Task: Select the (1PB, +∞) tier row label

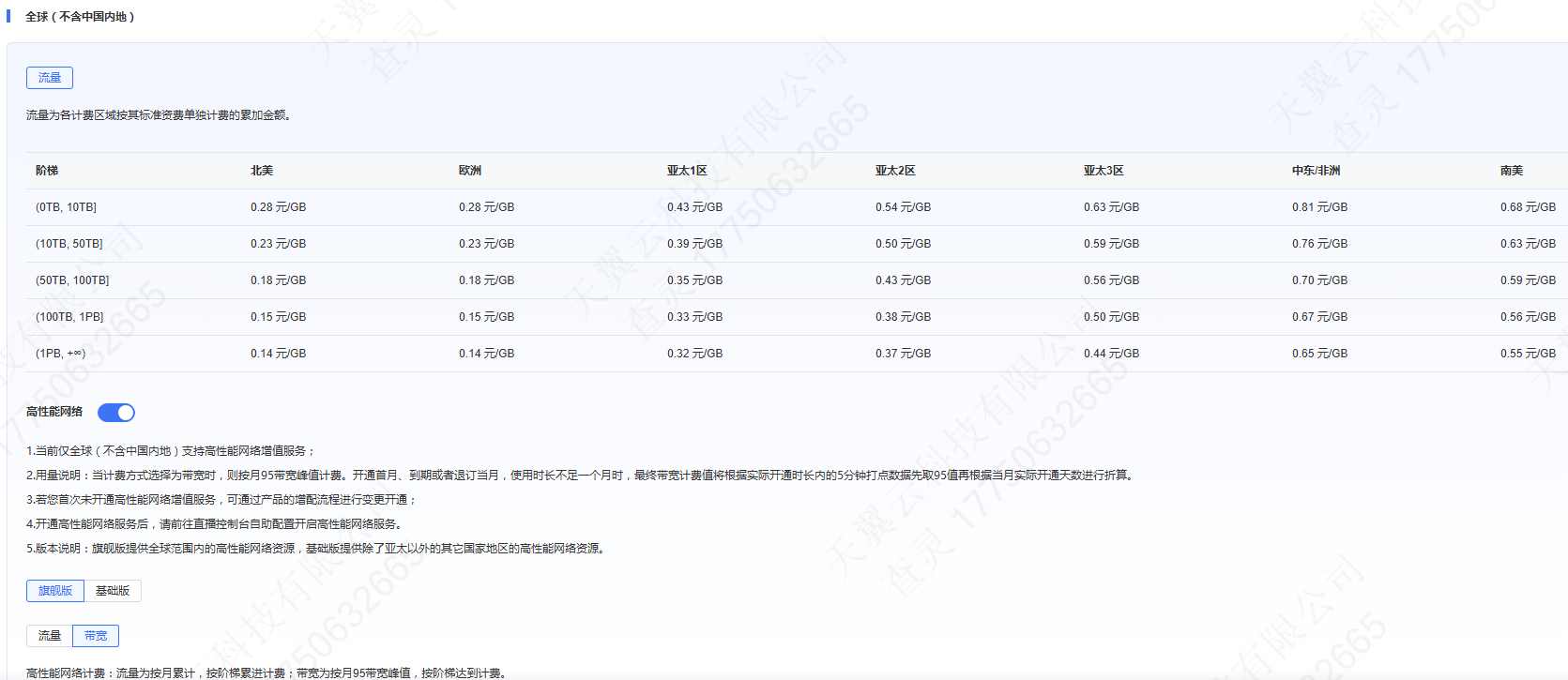Action: pyautogui.click(x=60, y=354)
